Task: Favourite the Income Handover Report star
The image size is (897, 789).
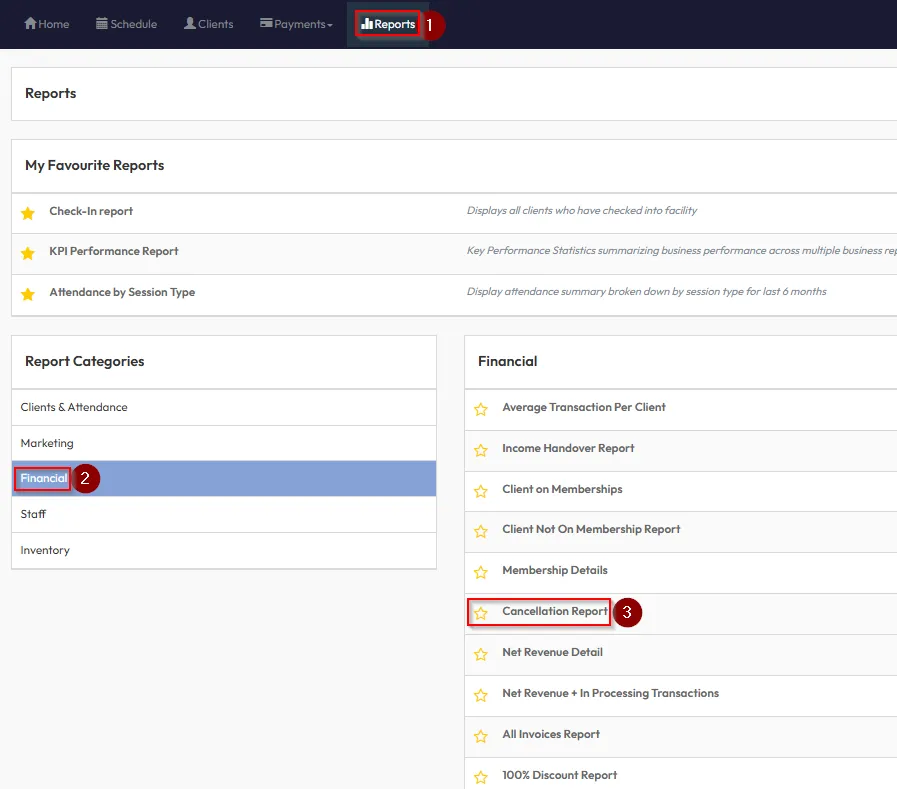Action: point(481,450)
